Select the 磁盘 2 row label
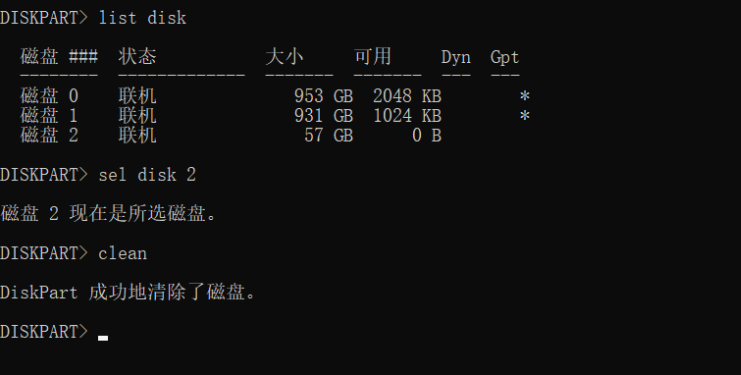This screenshot has height=375, width=741. click(x=50, y=136)
